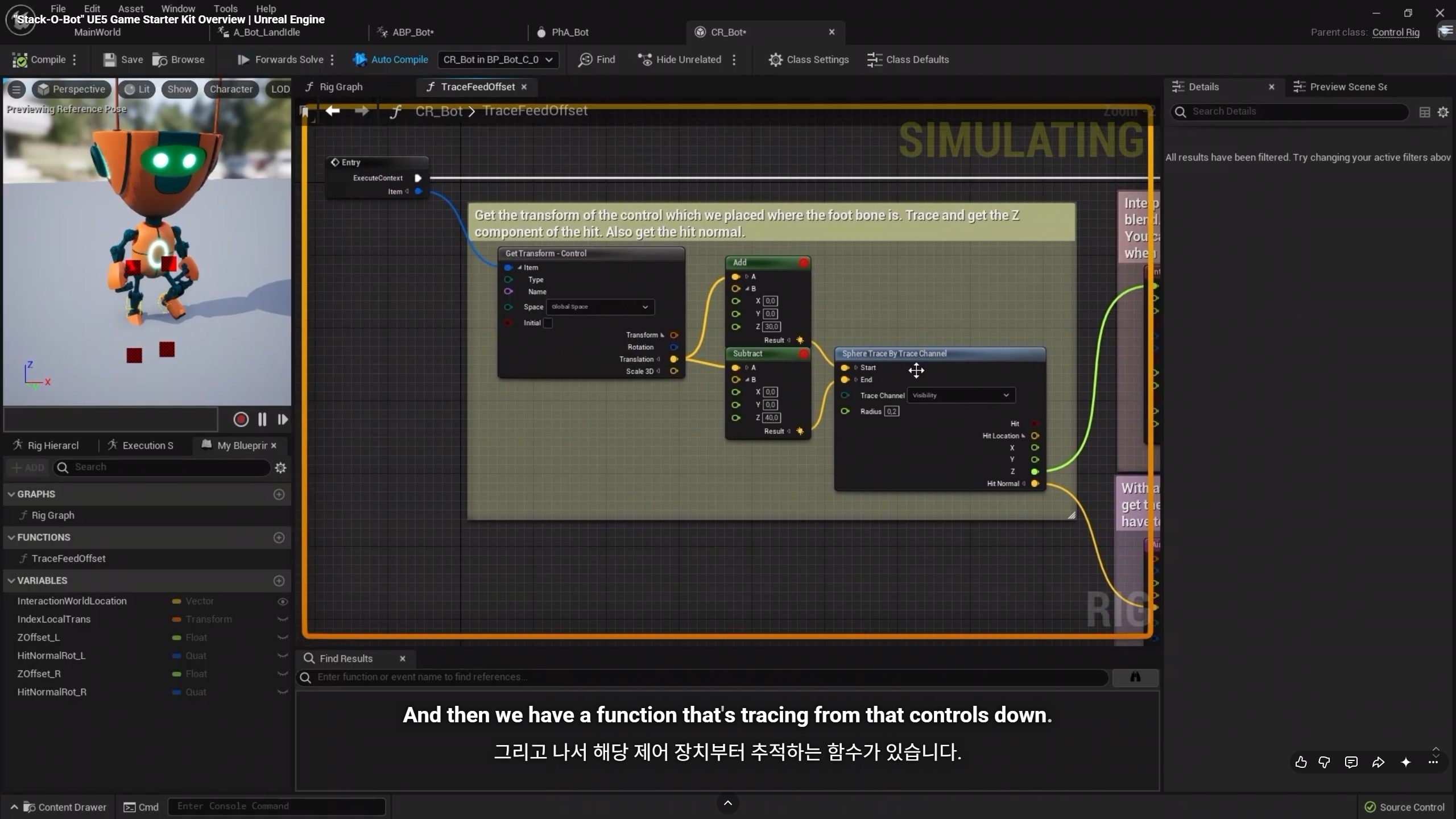
Task: Click record button under viewport
Action: click(241, 420)
